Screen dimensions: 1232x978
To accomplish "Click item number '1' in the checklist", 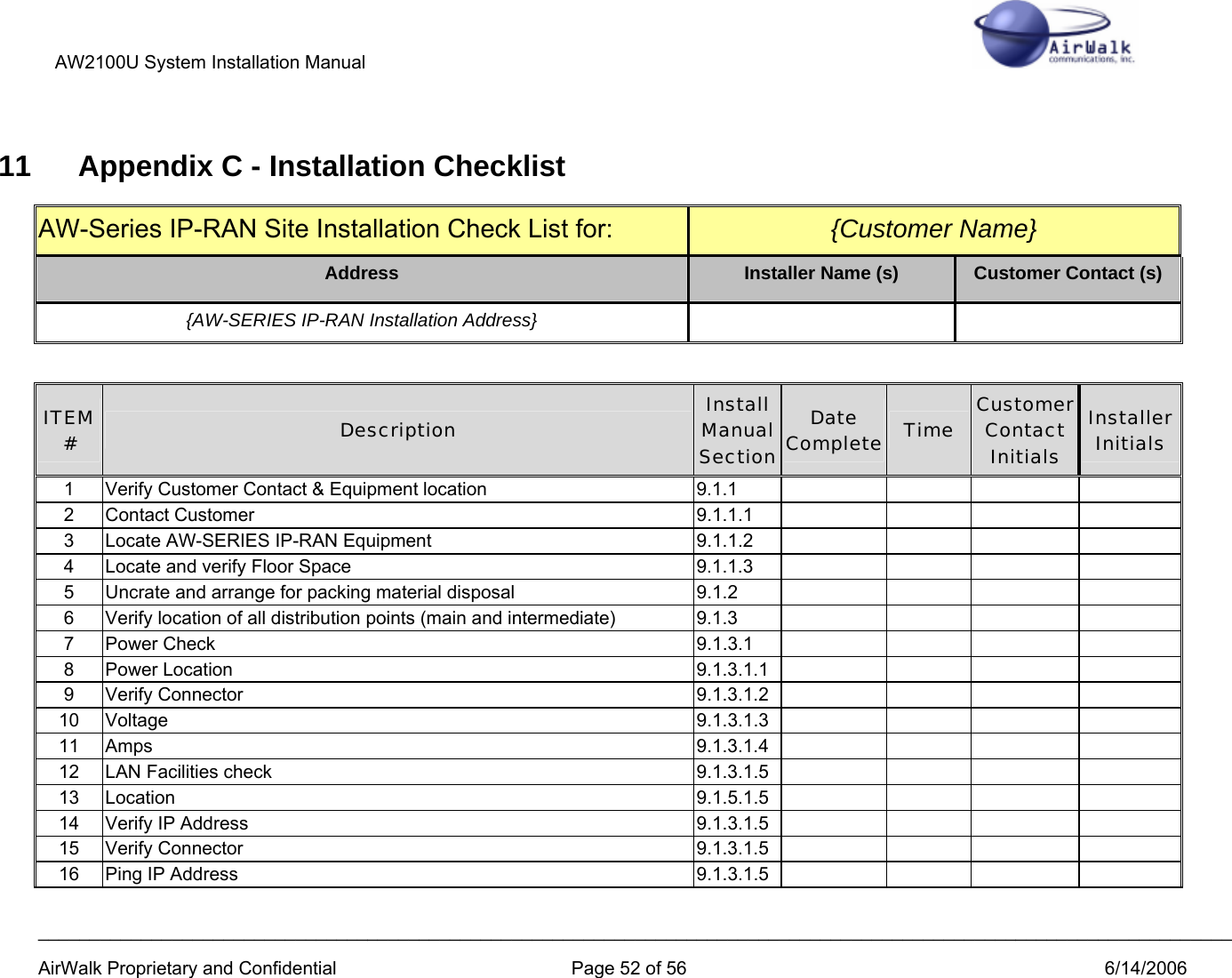I will click(68, 490).
